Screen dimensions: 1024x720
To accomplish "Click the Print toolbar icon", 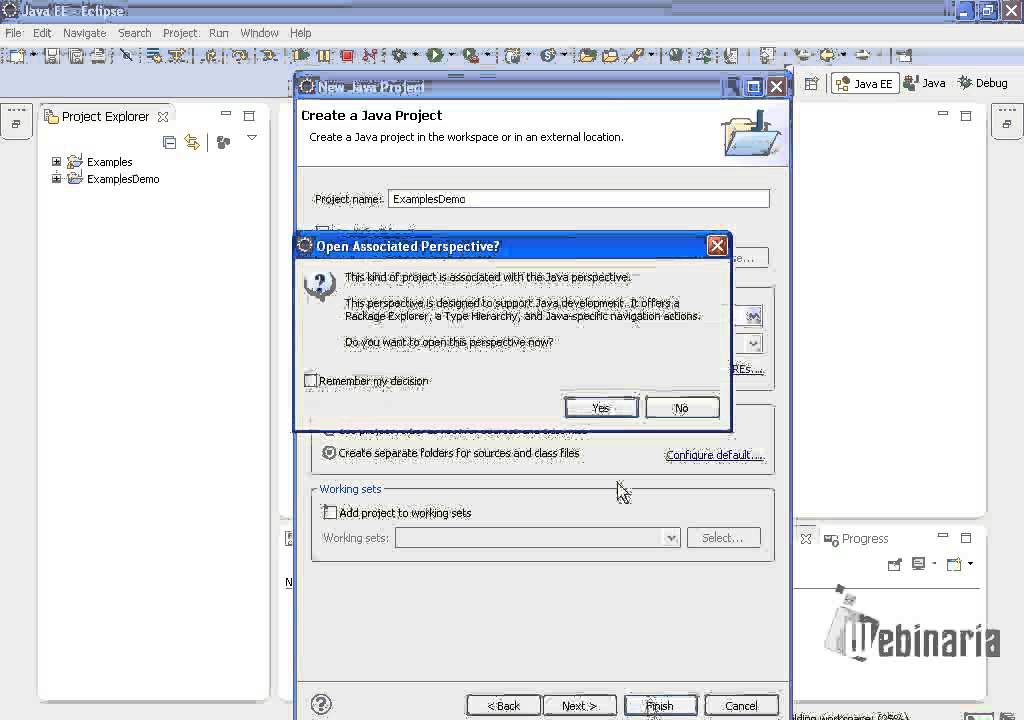I will [99, 56].
